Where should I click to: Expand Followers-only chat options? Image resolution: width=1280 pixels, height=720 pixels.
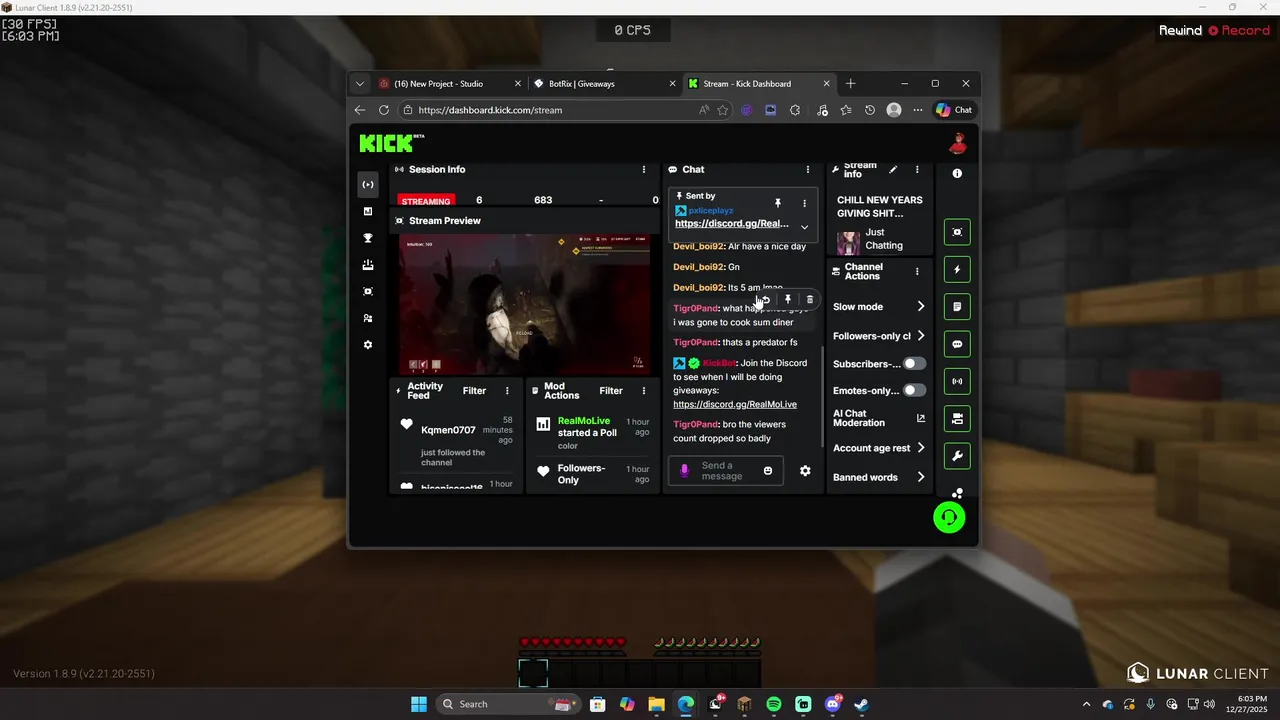[921, 336]
